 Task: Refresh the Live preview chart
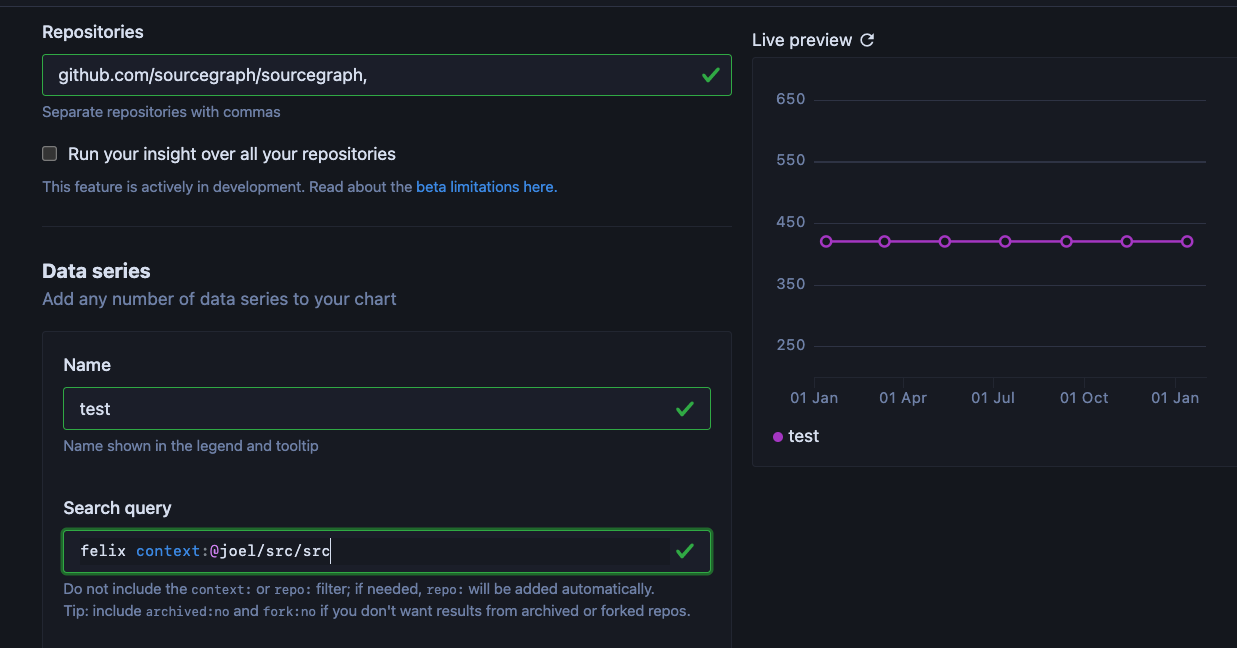click(x=867, y=40)
